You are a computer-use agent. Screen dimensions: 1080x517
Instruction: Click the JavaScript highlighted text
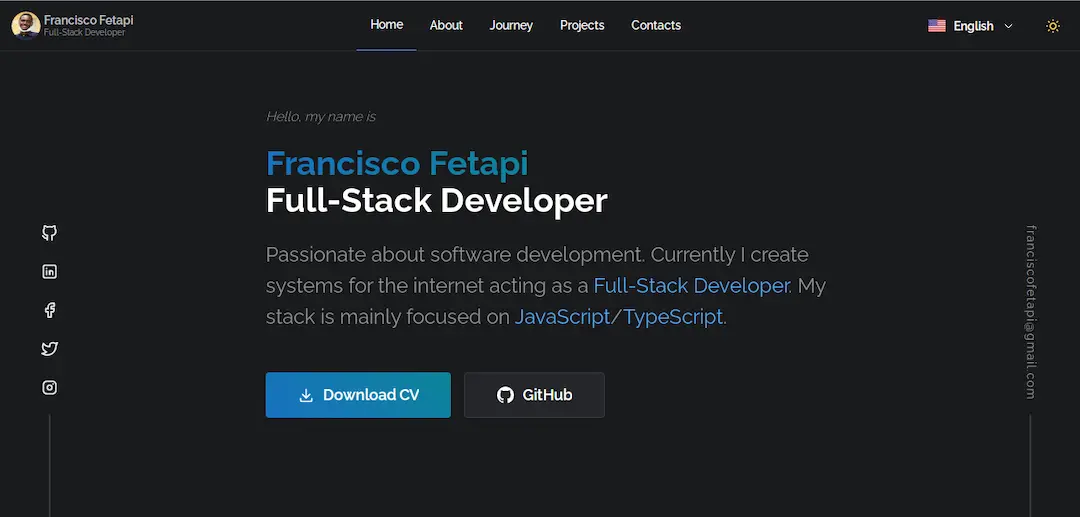562,317
